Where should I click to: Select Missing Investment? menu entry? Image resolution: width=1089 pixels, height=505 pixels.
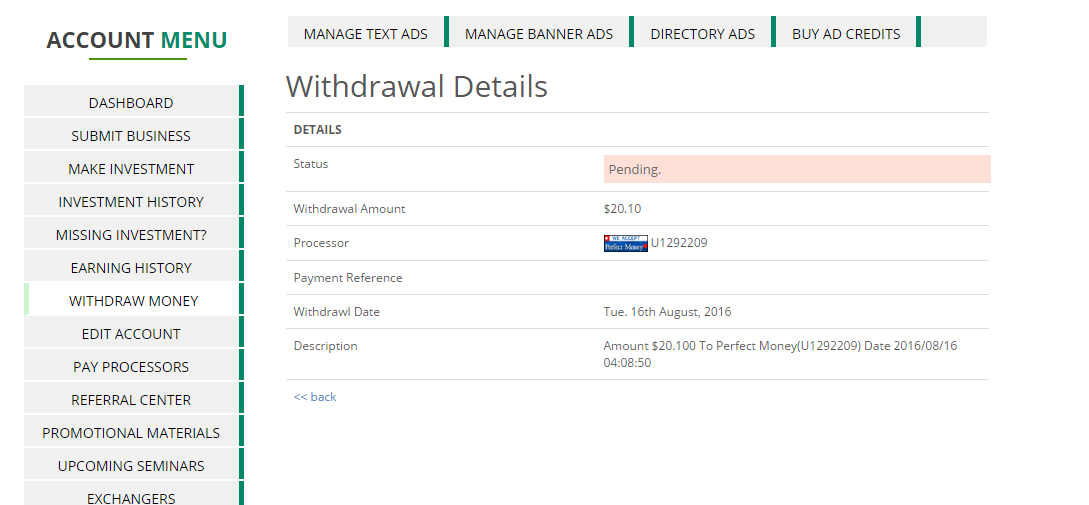click(x=131, y=235)
